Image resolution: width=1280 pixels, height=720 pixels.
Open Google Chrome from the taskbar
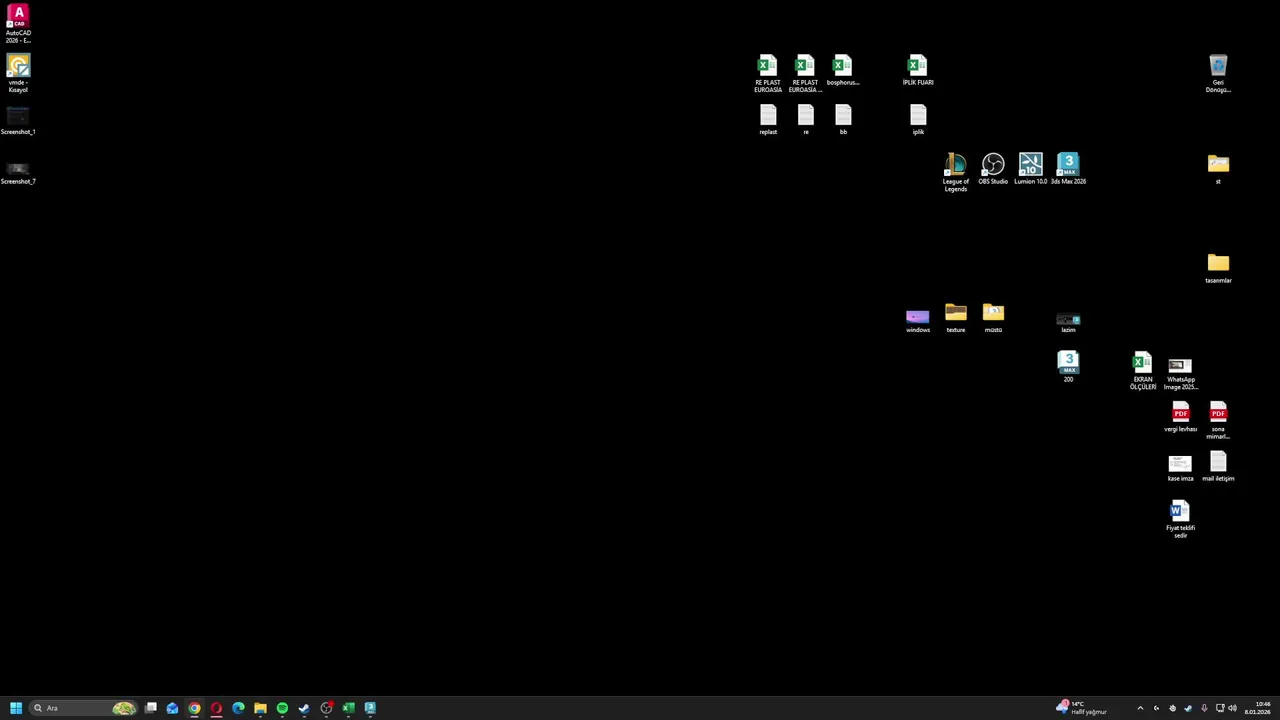click(194, 708)
